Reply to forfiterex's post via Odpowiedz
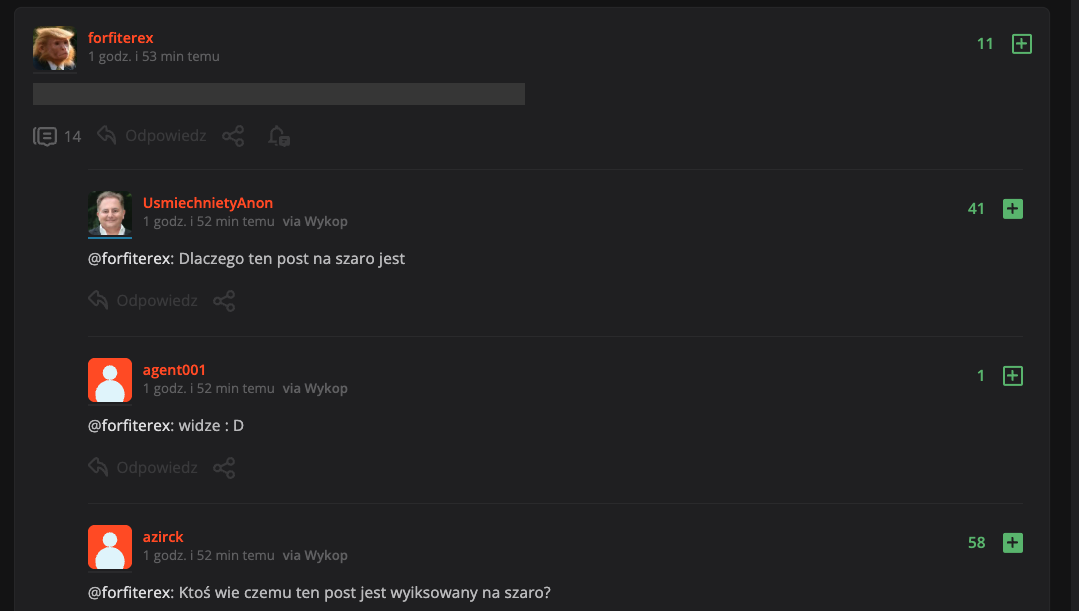 tap(152, 136)
